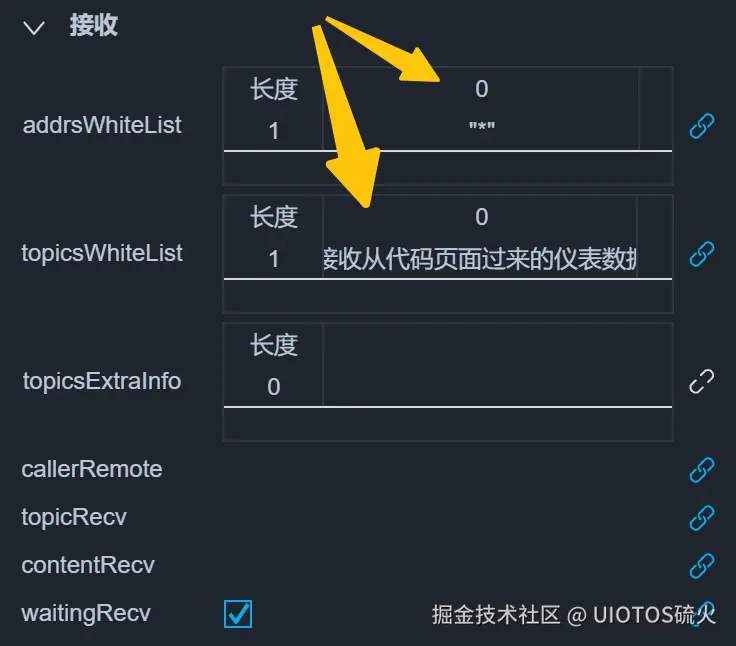Click the callerRemote property label

click(92, 469)
